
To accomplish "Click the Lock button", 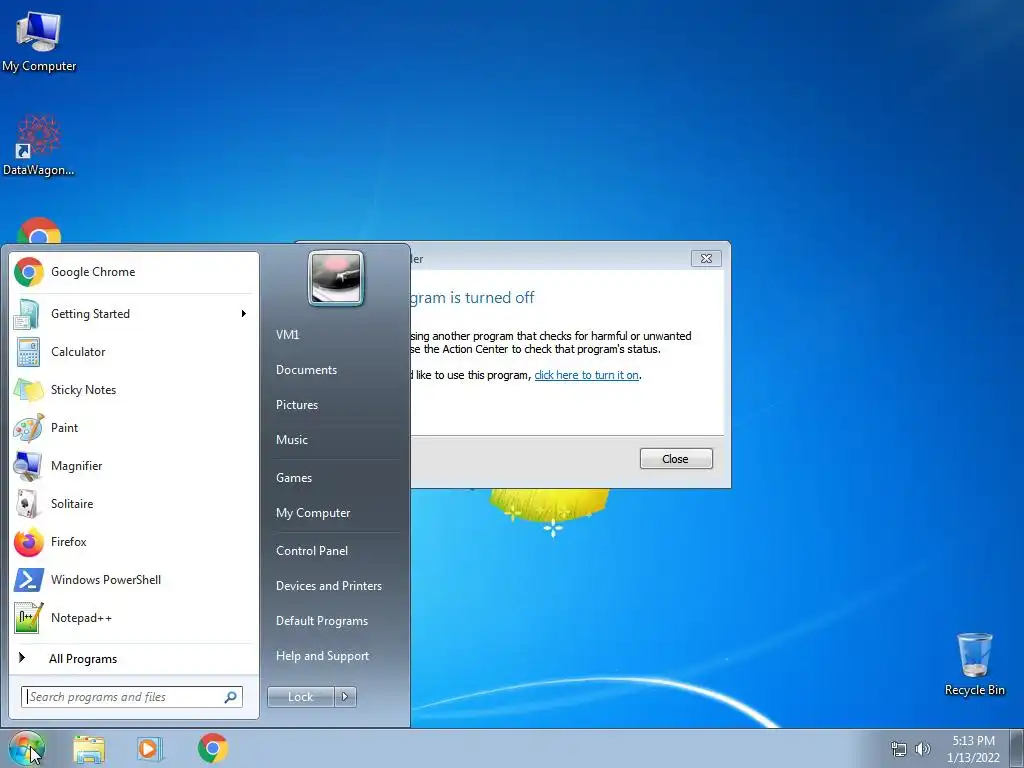I will 300,697.
